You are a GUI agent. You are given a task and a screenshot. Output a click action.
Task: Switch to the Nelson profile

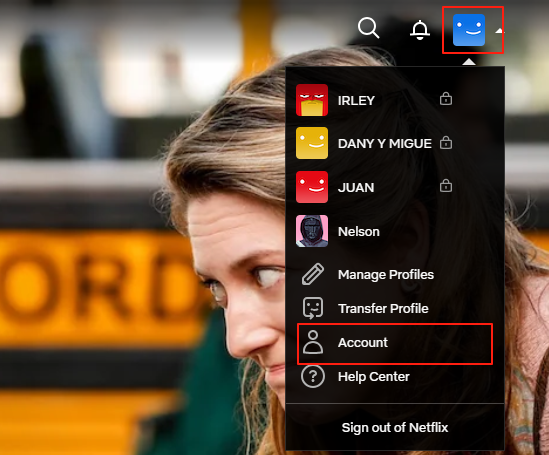tap(359, 231)
